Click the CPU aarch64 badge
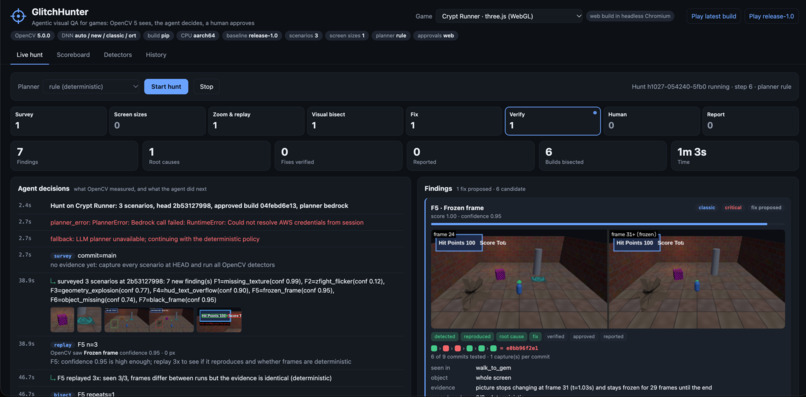This screenshot has height=397, width=806. pyautogui.click(x=198, y=36)
